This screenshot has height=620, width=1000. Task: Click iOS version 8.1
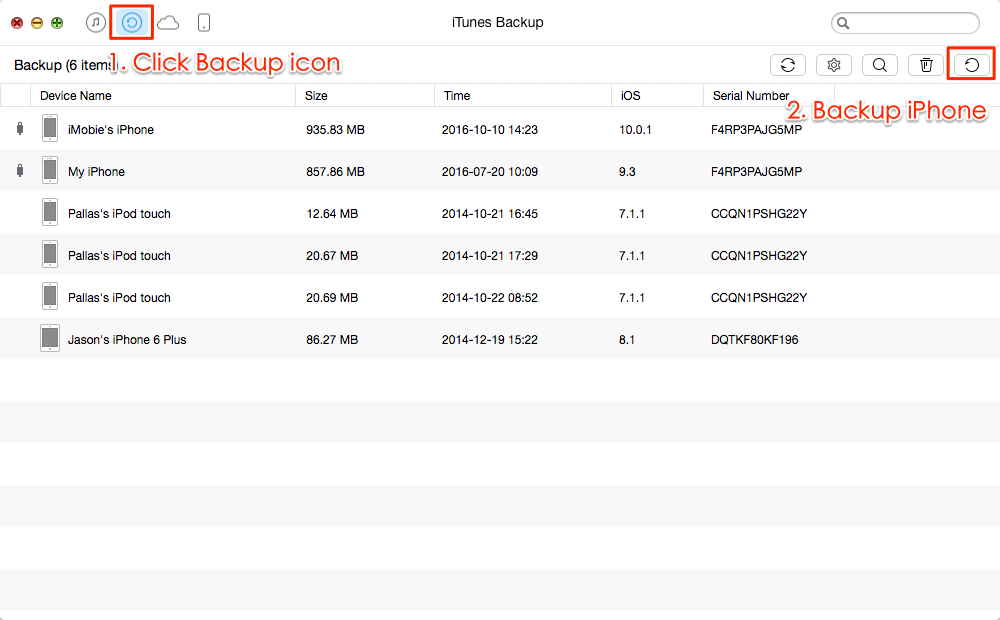click(627, 340)
